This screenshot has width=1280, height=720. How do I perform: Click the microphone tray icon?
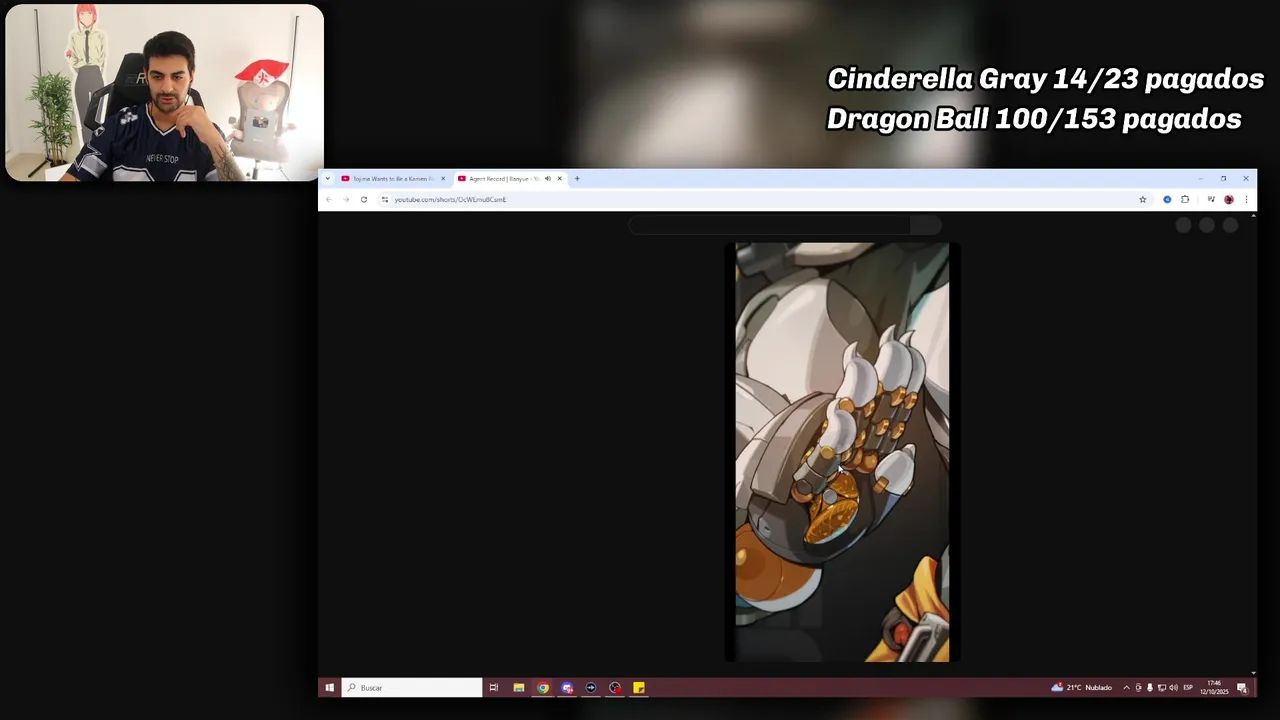pyautogui.click(x=1149, y=688)
